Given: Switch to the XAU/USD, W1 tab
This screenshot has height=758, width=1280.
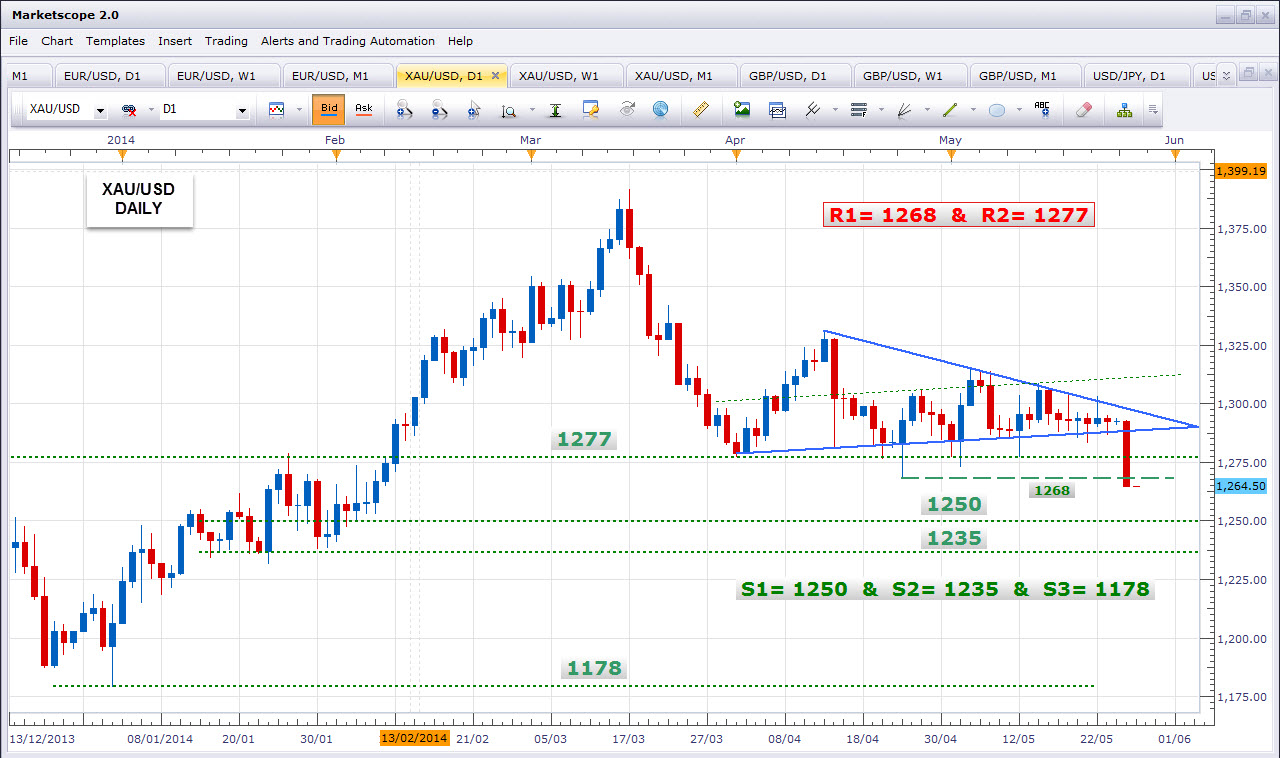Looking at the screenshot, I should tap(566, 76).
